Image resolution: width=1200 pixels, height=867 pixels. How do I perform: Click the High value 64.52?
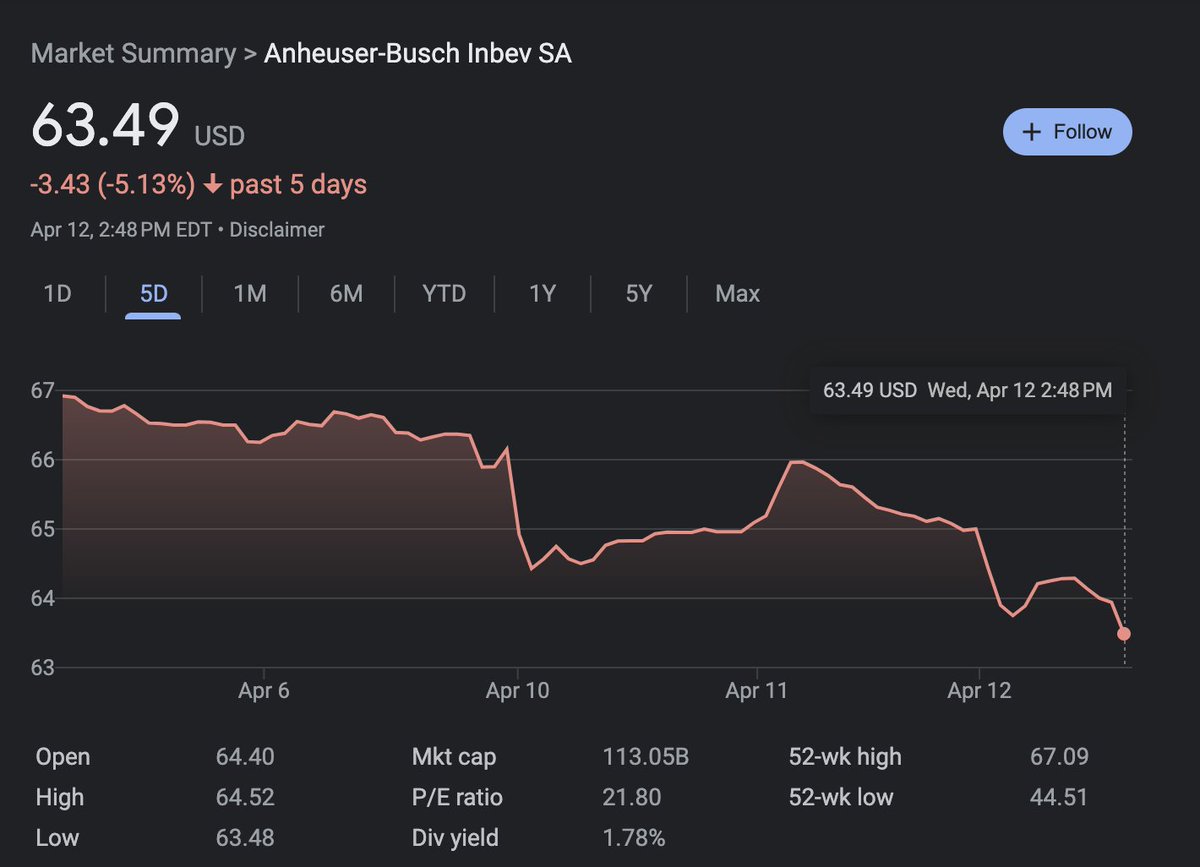[x=245, y=797]
